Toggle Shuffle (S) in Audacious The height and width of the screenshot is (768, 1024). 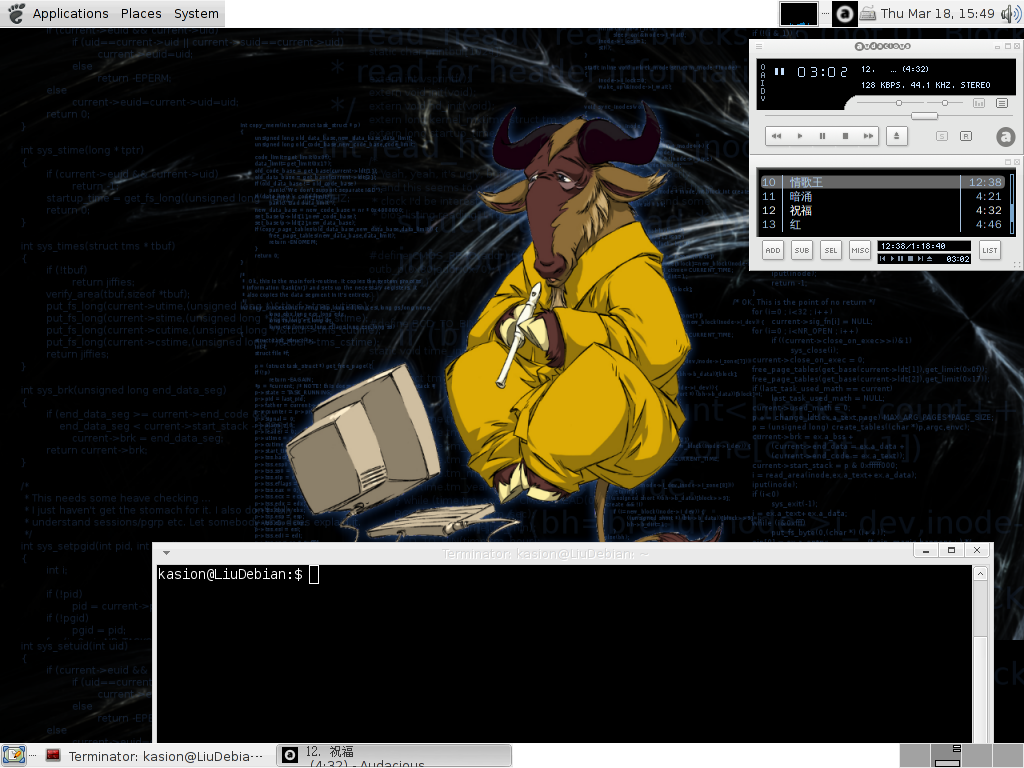pyautogui.click(x=941, y=136)
